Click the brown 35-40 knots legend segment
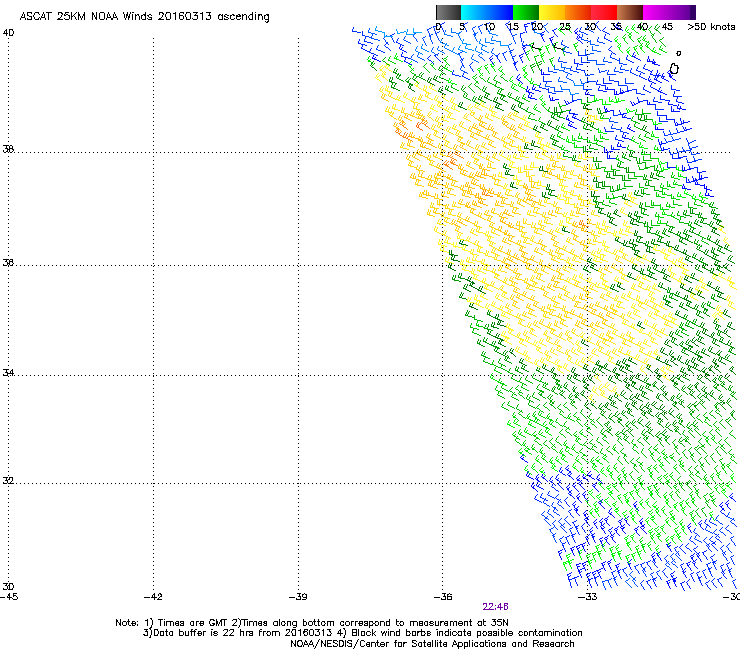Viewport: 740px width, 650px height. [x=630, y=12]
